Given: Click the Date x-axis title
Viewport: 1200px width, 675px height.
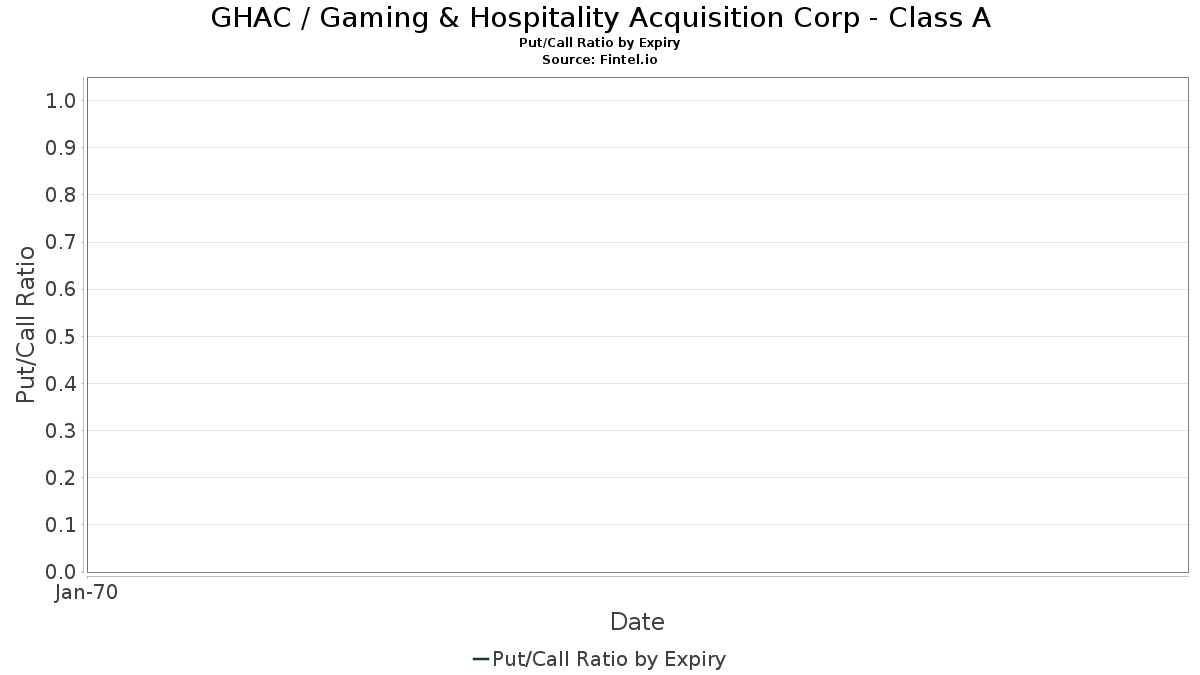Looking at the screenshot, I should tap(637, 622).
